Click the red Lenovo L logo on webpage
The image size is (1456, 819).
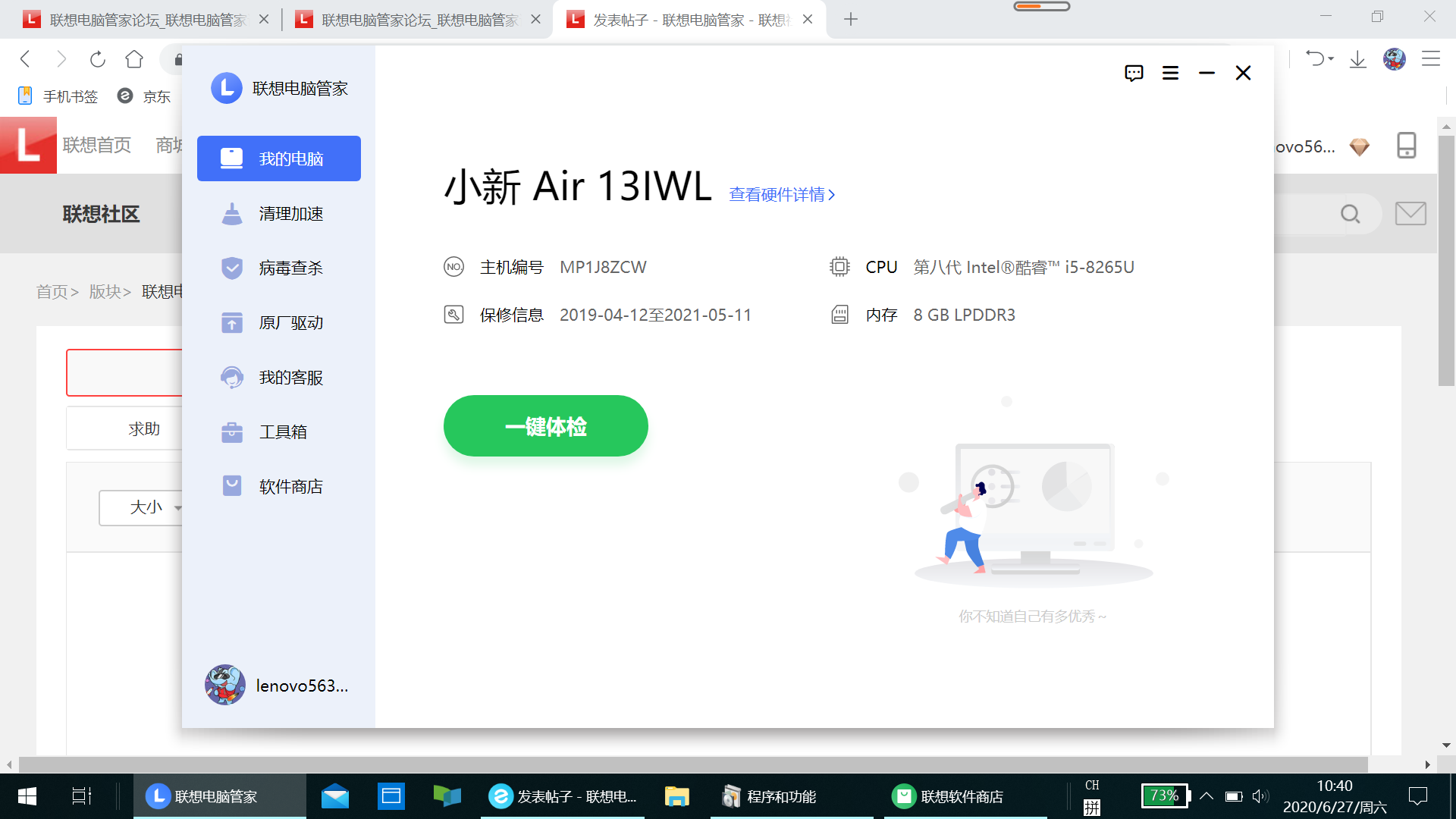[28, 145]
